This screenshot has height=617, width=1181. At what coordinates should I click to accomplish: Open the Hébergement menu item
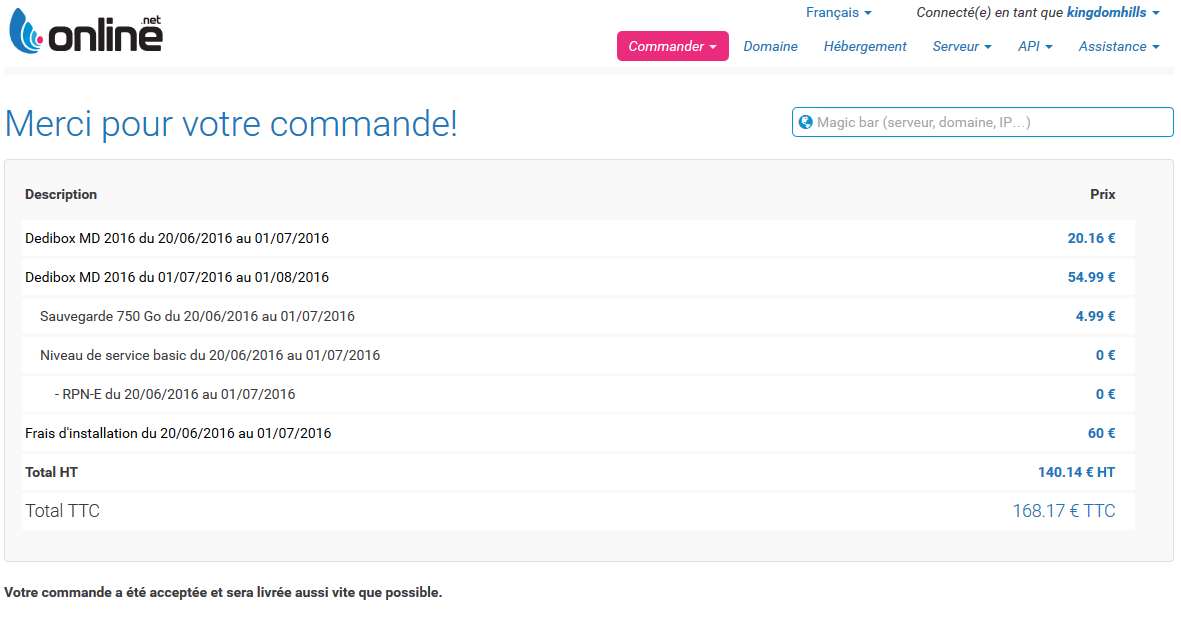864,46
